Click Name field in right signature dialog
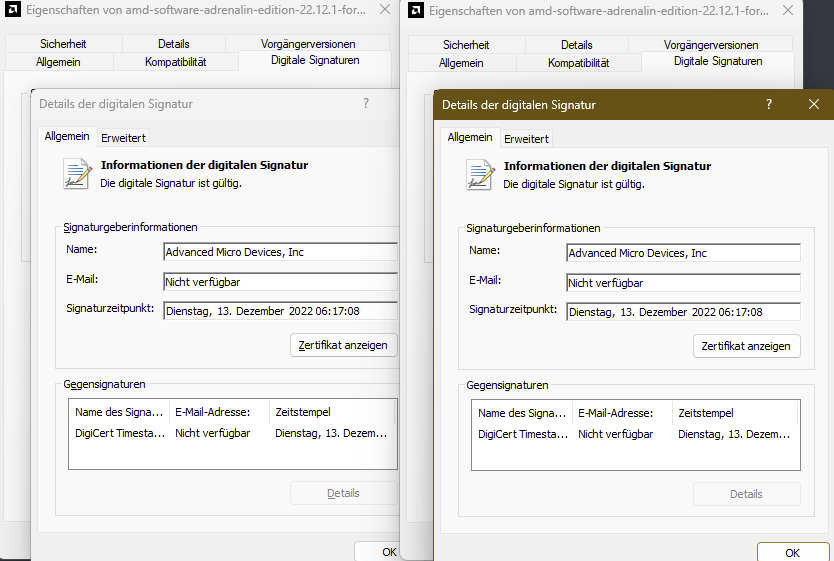 tap(683, 253)
